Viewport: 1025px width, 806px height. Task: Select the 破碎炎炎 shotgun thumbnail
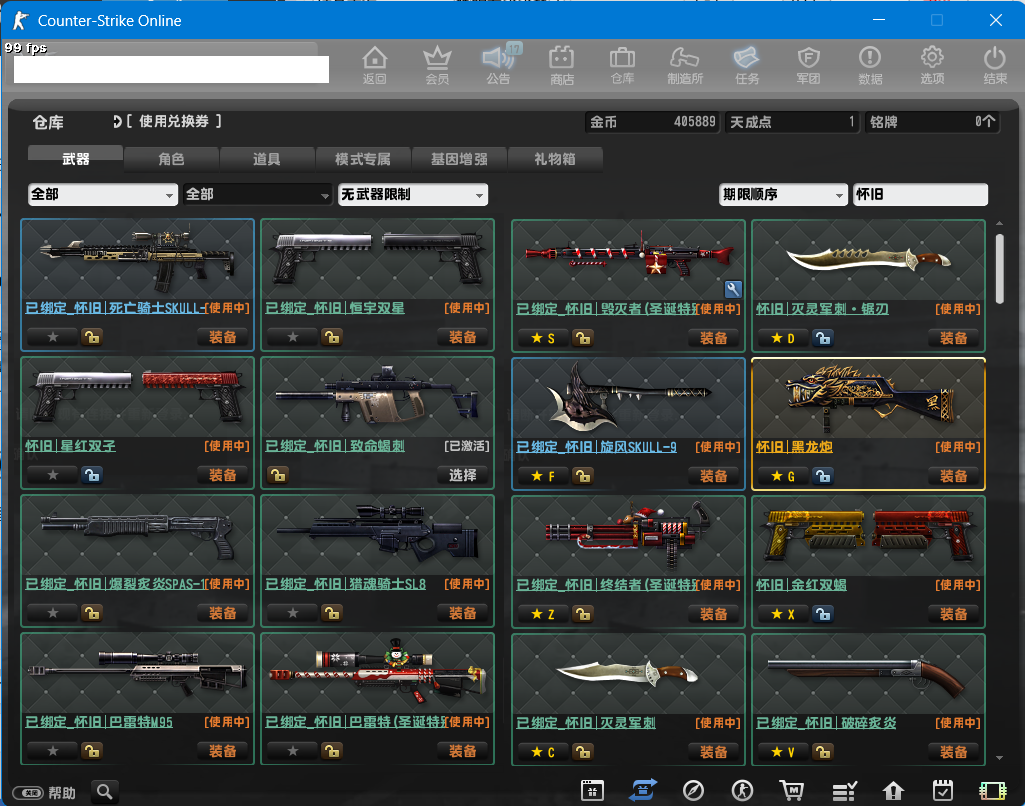[x=868, y=673]
